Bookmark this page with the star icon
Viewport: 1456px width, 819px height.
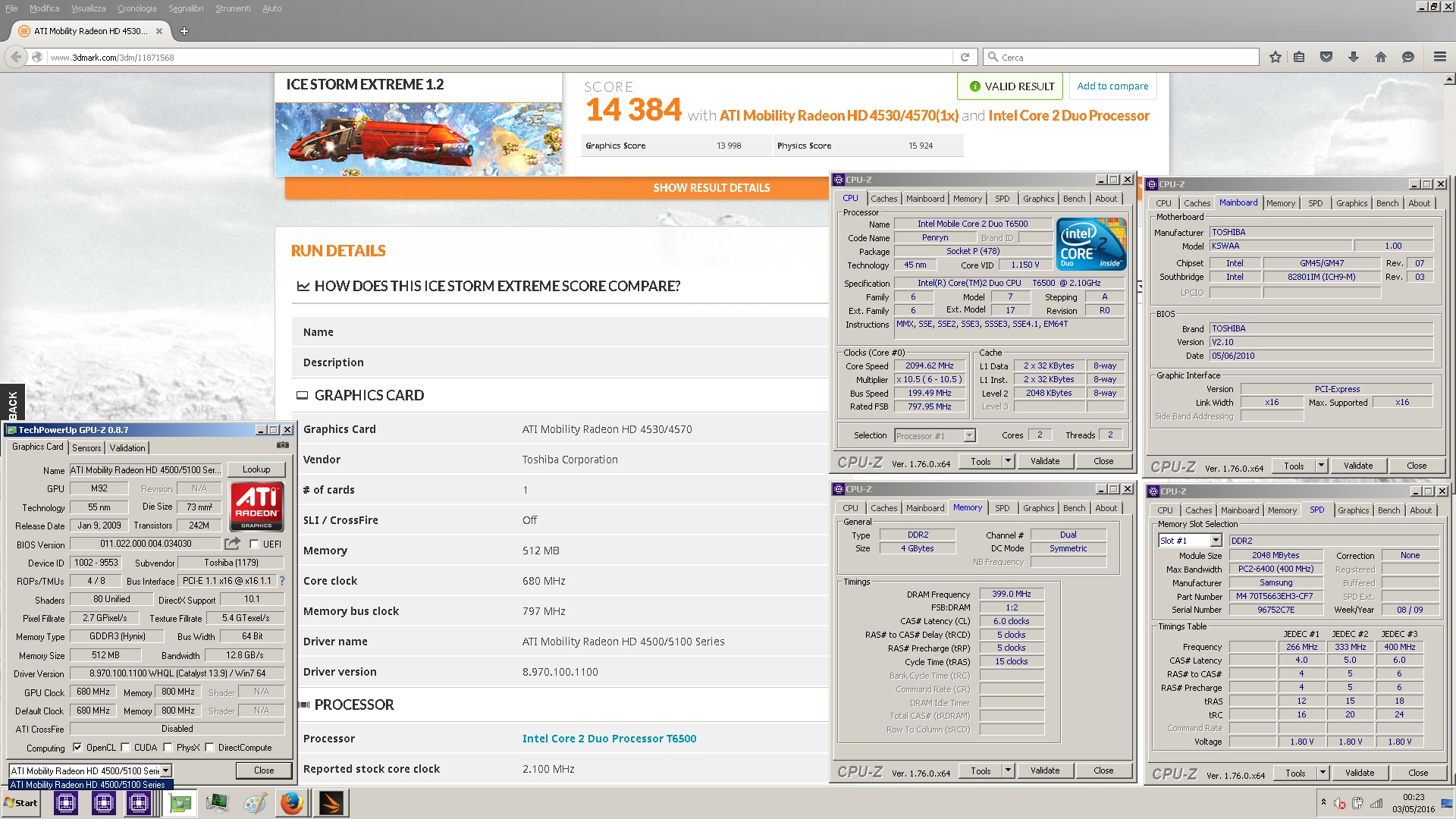(x=1276, y=57)
